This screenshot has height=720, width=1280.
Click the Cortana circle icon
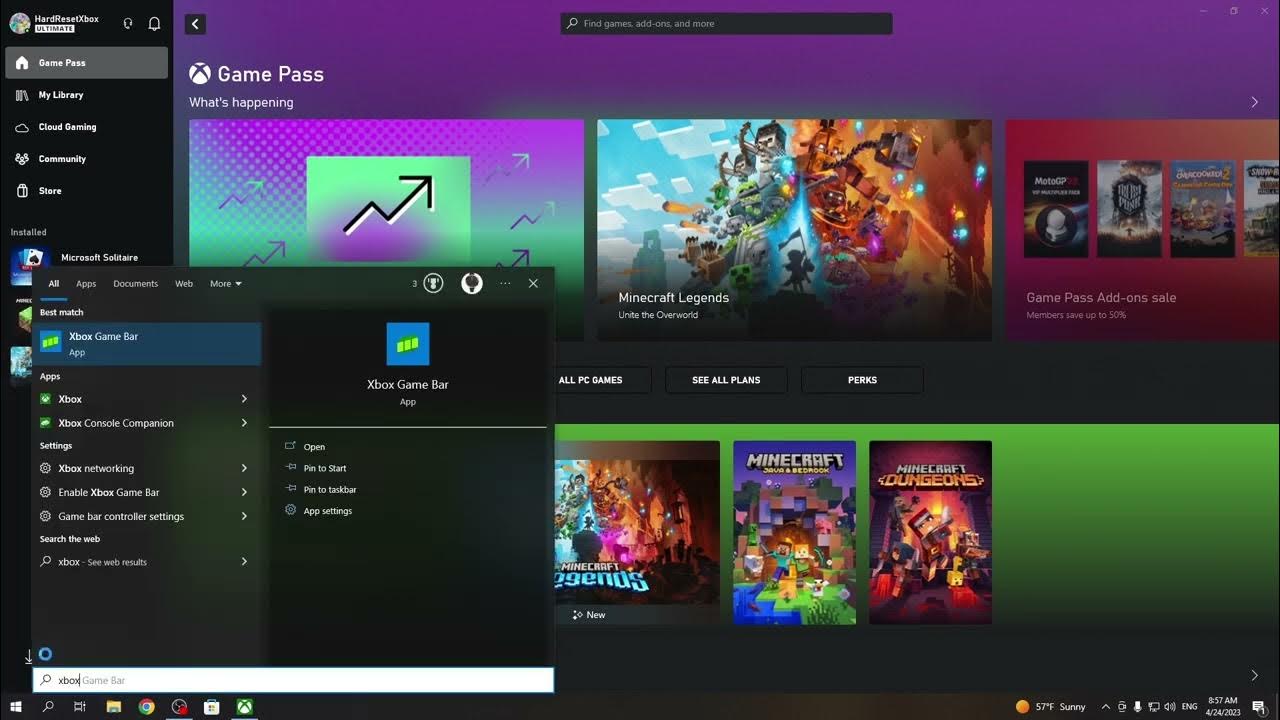click(45, 654)
